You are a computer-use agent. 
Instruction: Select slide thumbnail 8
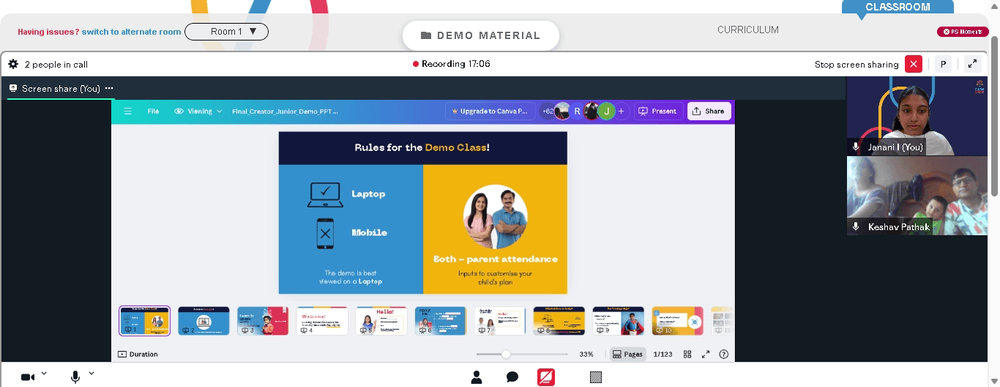pos(559,321)
